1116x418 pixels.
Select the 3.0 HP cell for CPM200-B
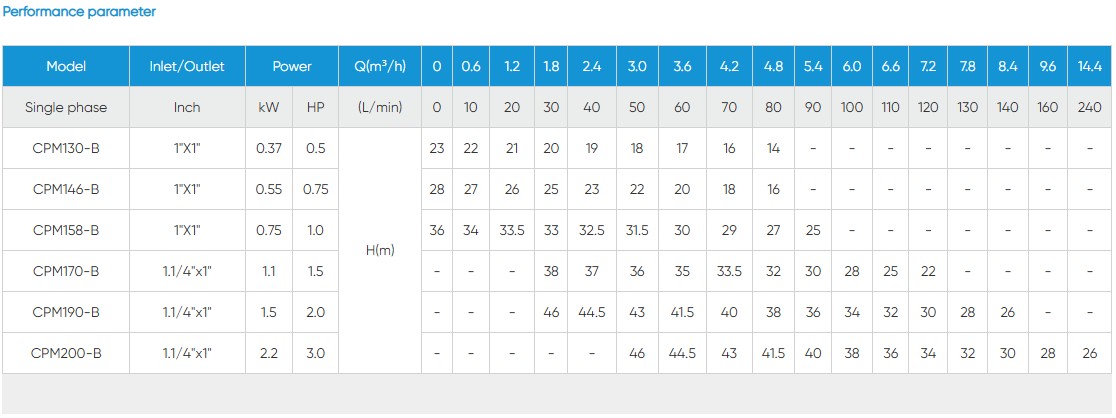click(315, 353)
